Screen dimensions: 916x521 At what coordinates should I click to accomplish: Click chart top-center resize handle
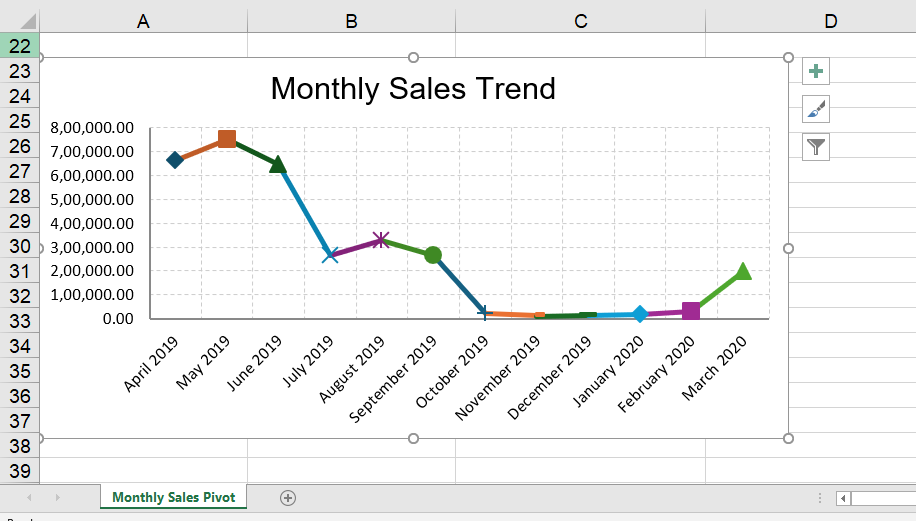point(414,57)
